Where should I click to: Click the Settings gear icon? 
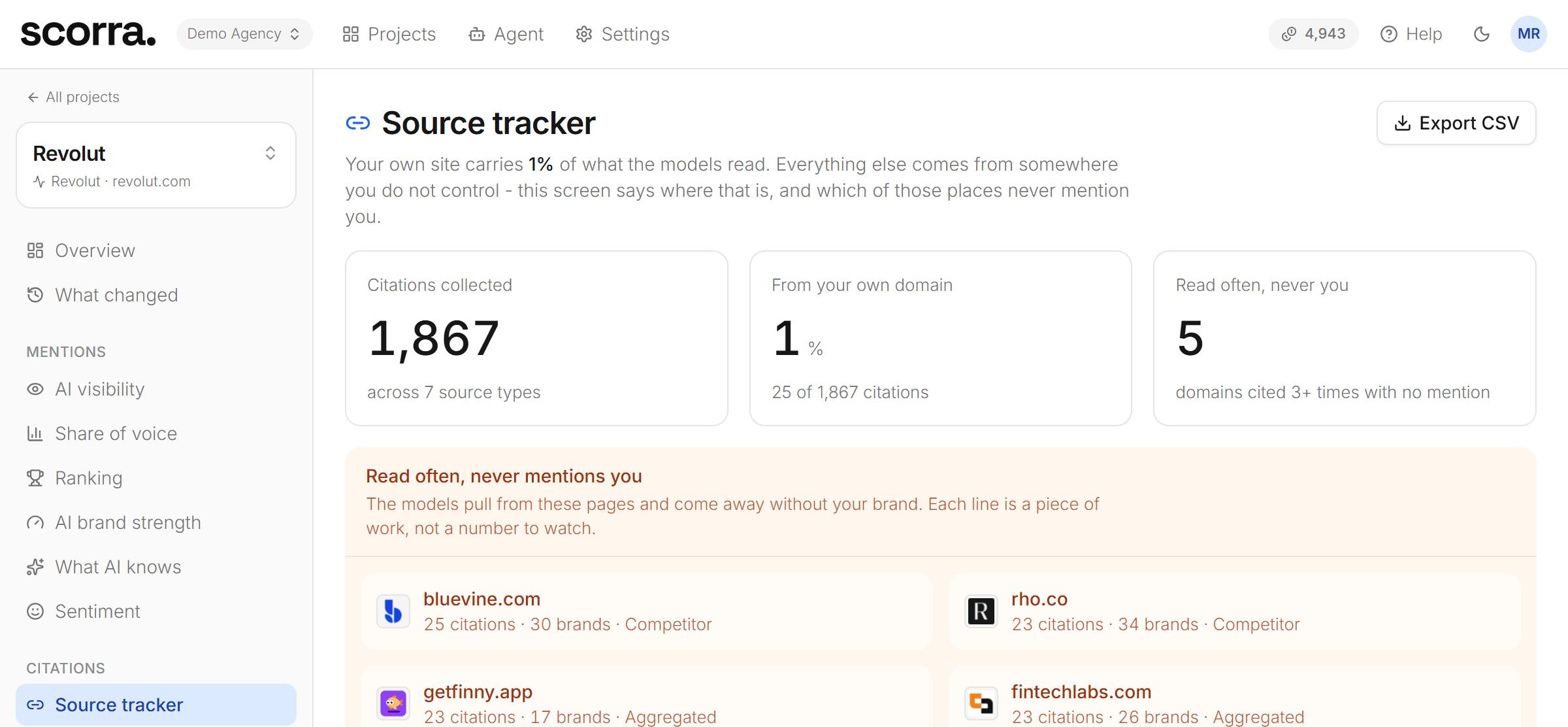(584, 34)
